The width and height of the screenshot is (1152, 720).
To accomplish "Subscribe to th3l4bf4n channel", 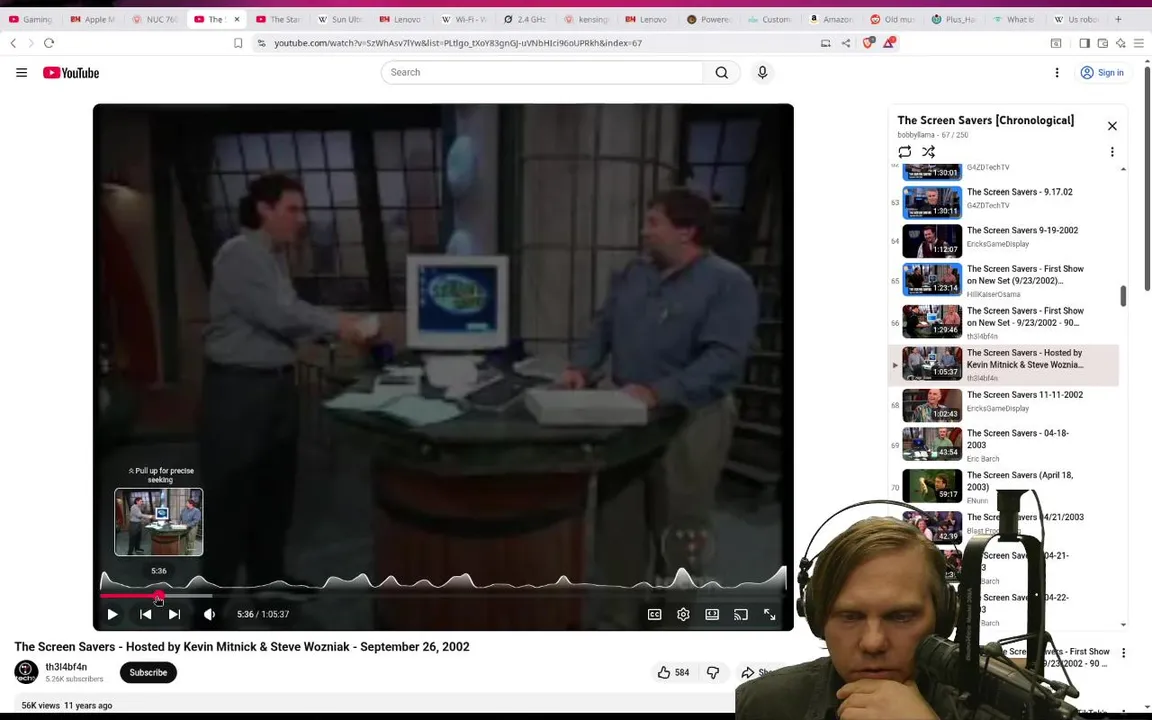I will [x=148, y=672].
